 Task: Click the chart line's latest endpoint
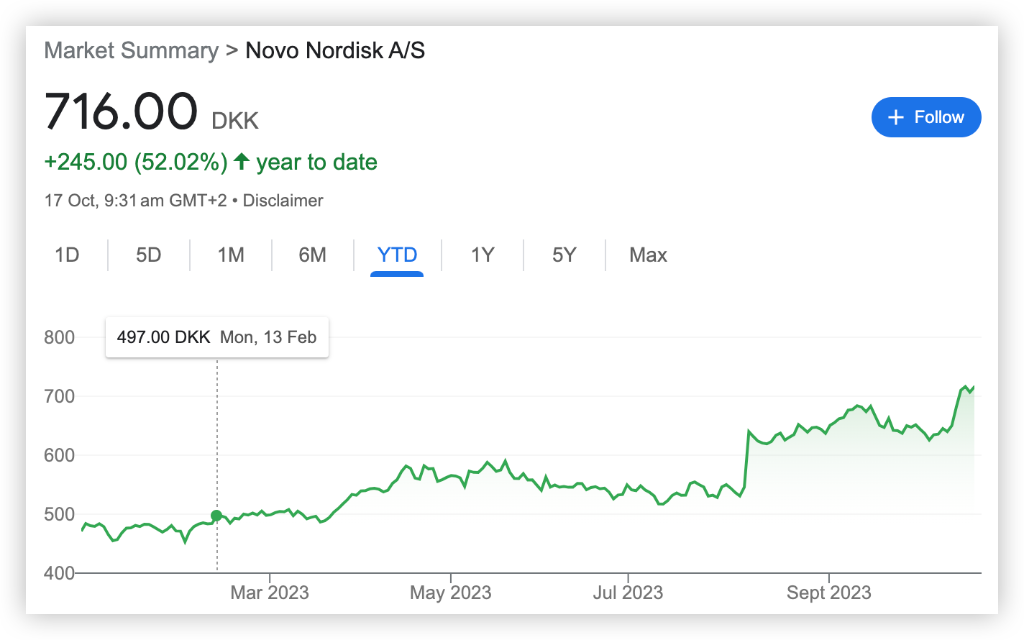pos(973,387)
